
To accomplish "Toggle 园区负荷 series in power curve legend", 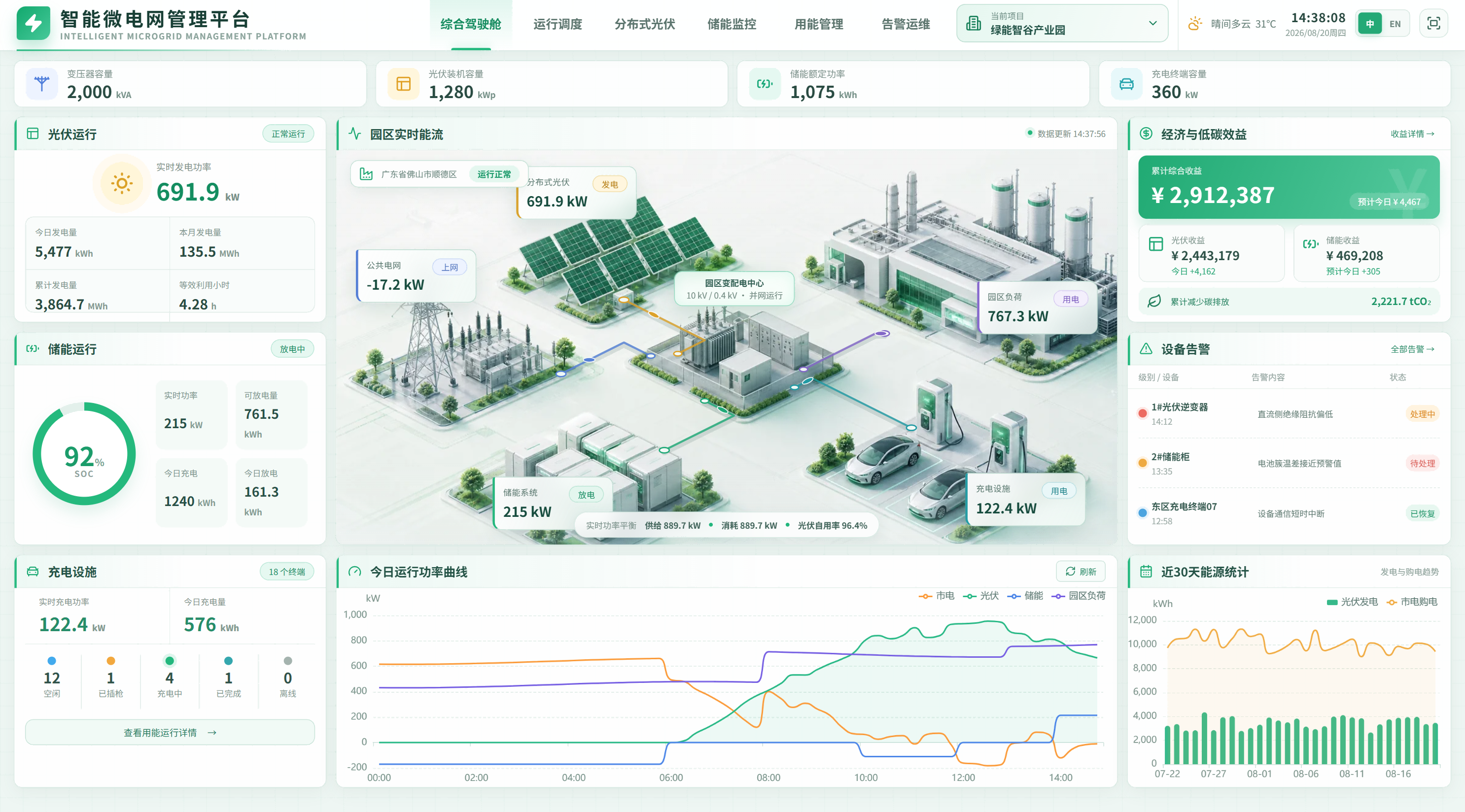I will [1078, 595].
